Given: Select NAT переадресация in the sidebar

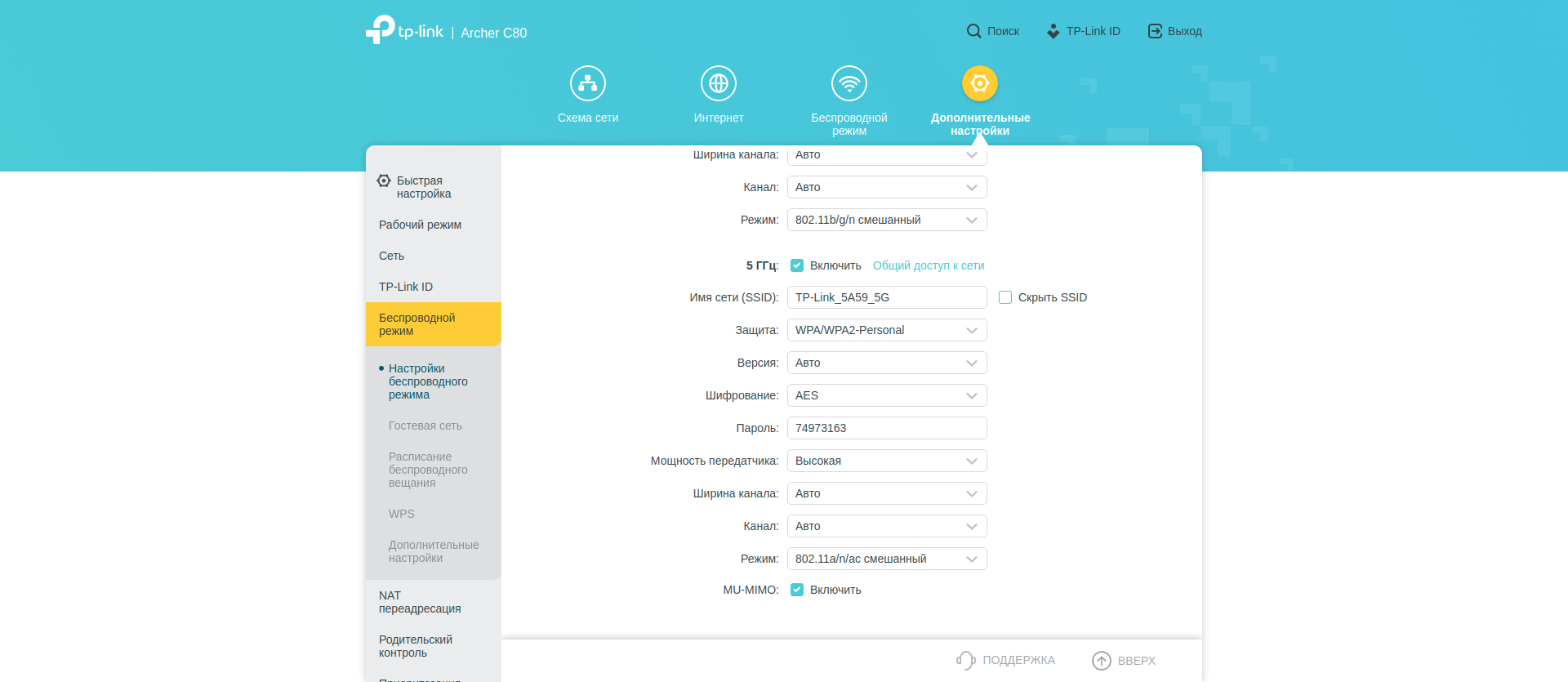Looking at the screenshot, I should coord(420,602).
